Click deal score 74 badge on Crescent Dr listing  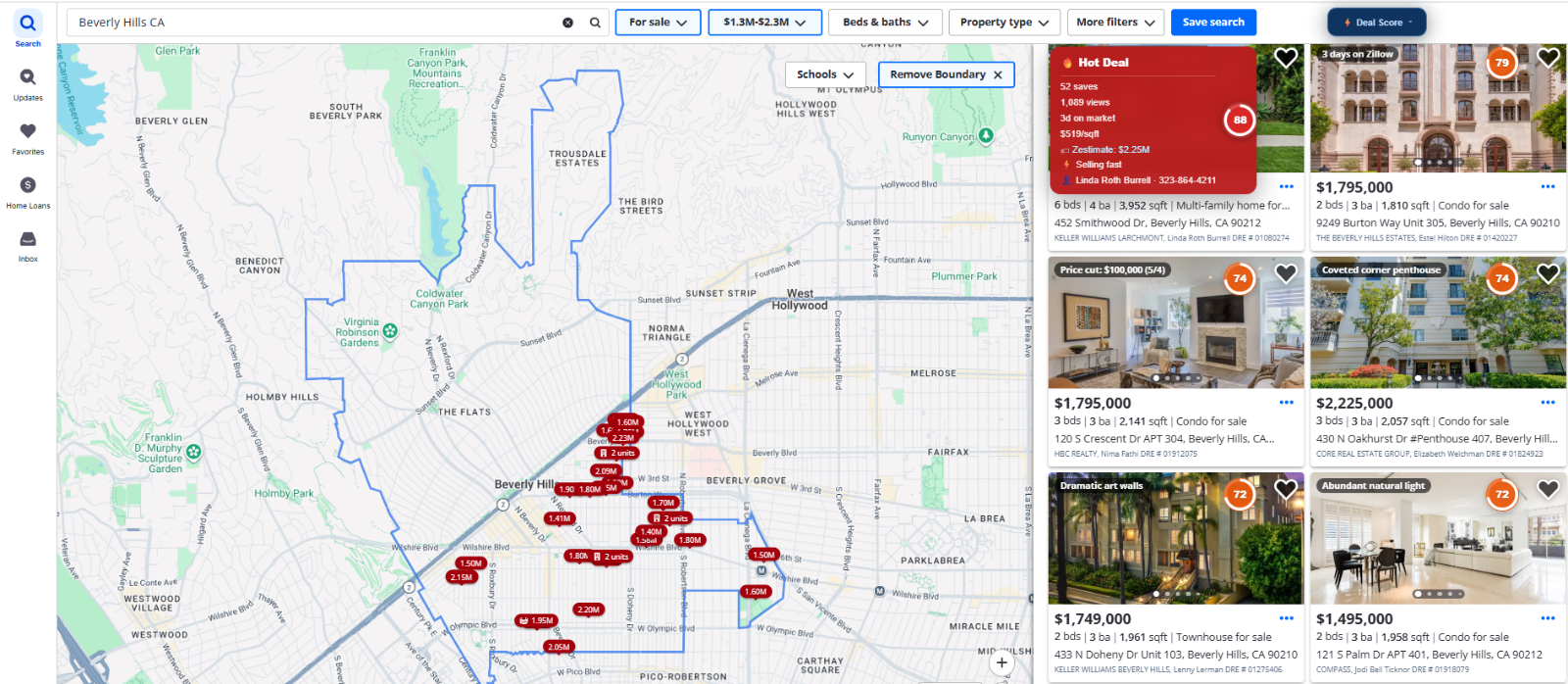click(x=1240, y=278)
